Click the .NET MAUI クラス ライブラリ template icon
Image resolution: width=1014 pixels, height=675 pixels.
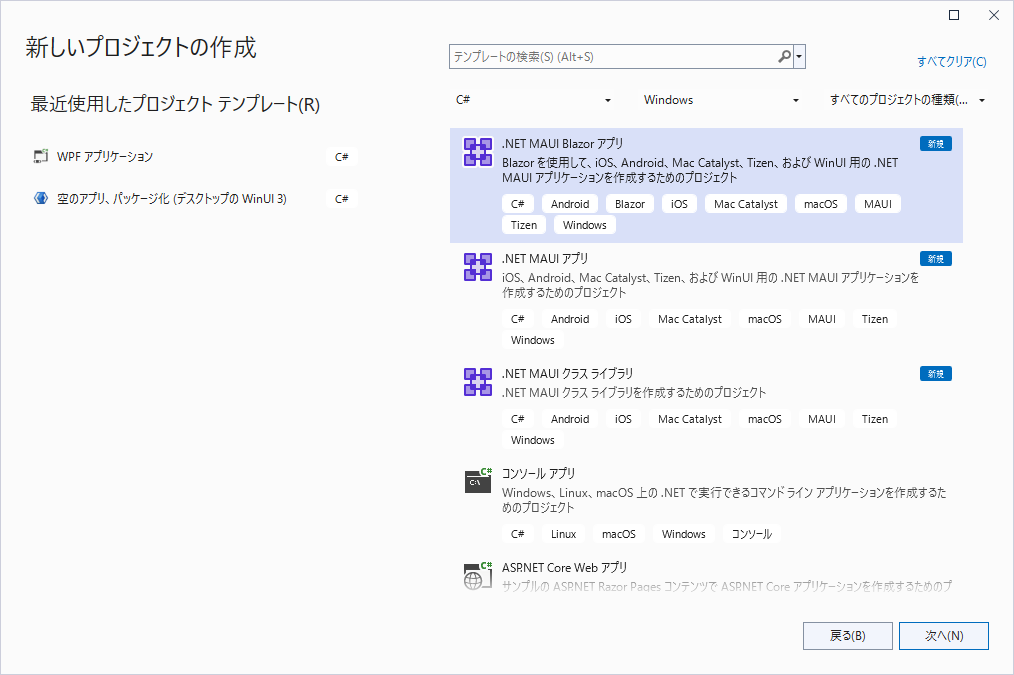pyautogui.click(x=478, y=382)
